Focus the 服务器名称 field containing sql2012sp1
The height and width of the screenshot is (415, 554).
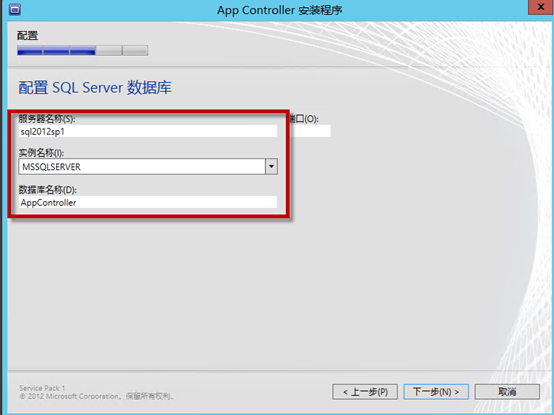(148, 131)
